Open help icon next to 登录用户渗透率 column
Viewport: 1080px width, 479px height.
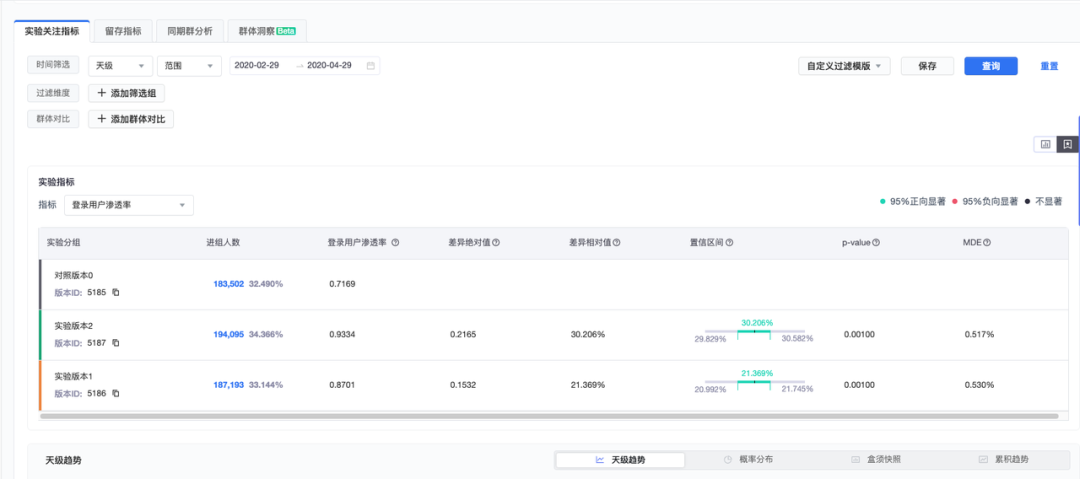[395, 243]
